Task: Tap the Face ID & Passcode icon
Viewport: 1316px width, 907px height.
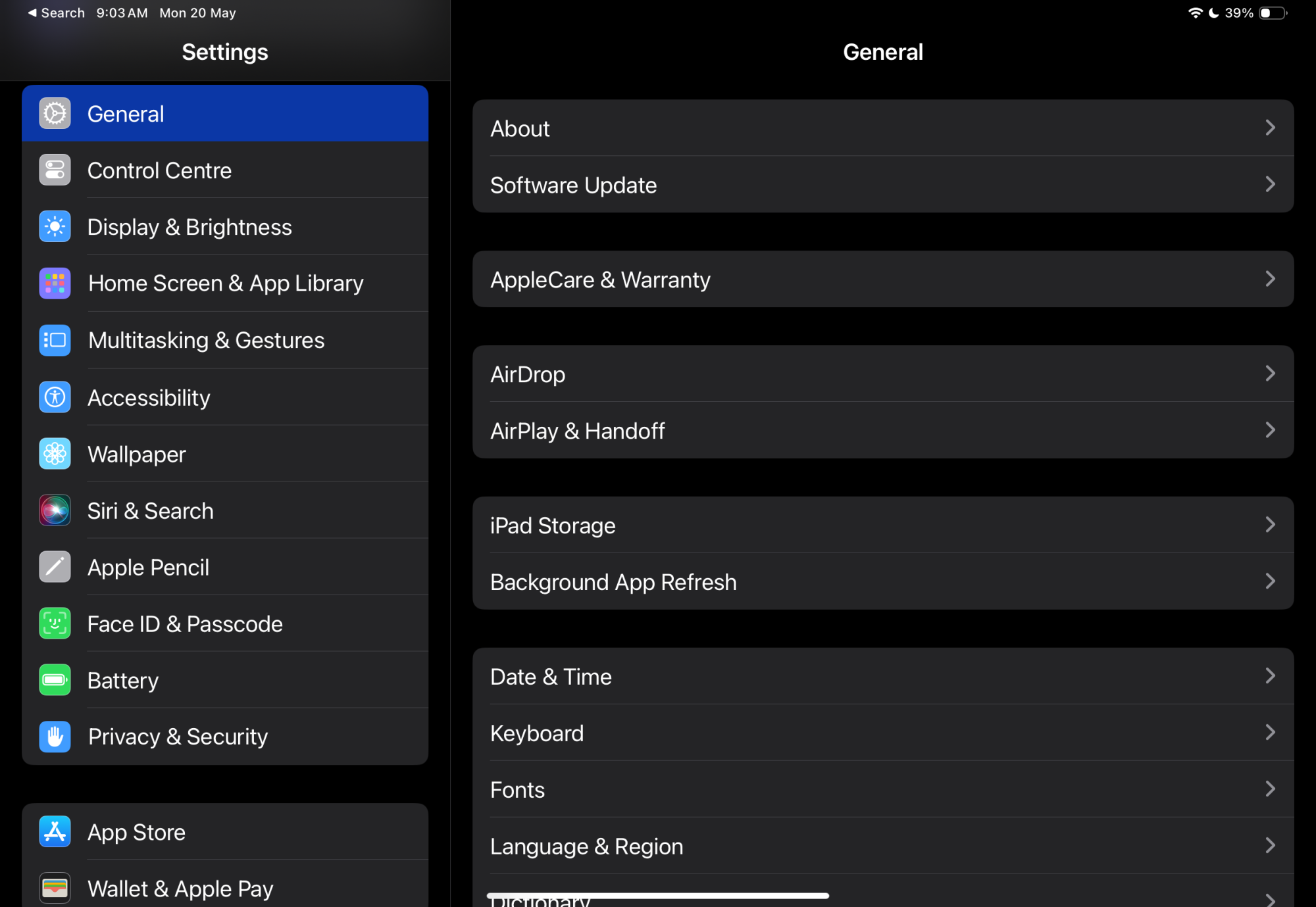Action: pos(55,624)
